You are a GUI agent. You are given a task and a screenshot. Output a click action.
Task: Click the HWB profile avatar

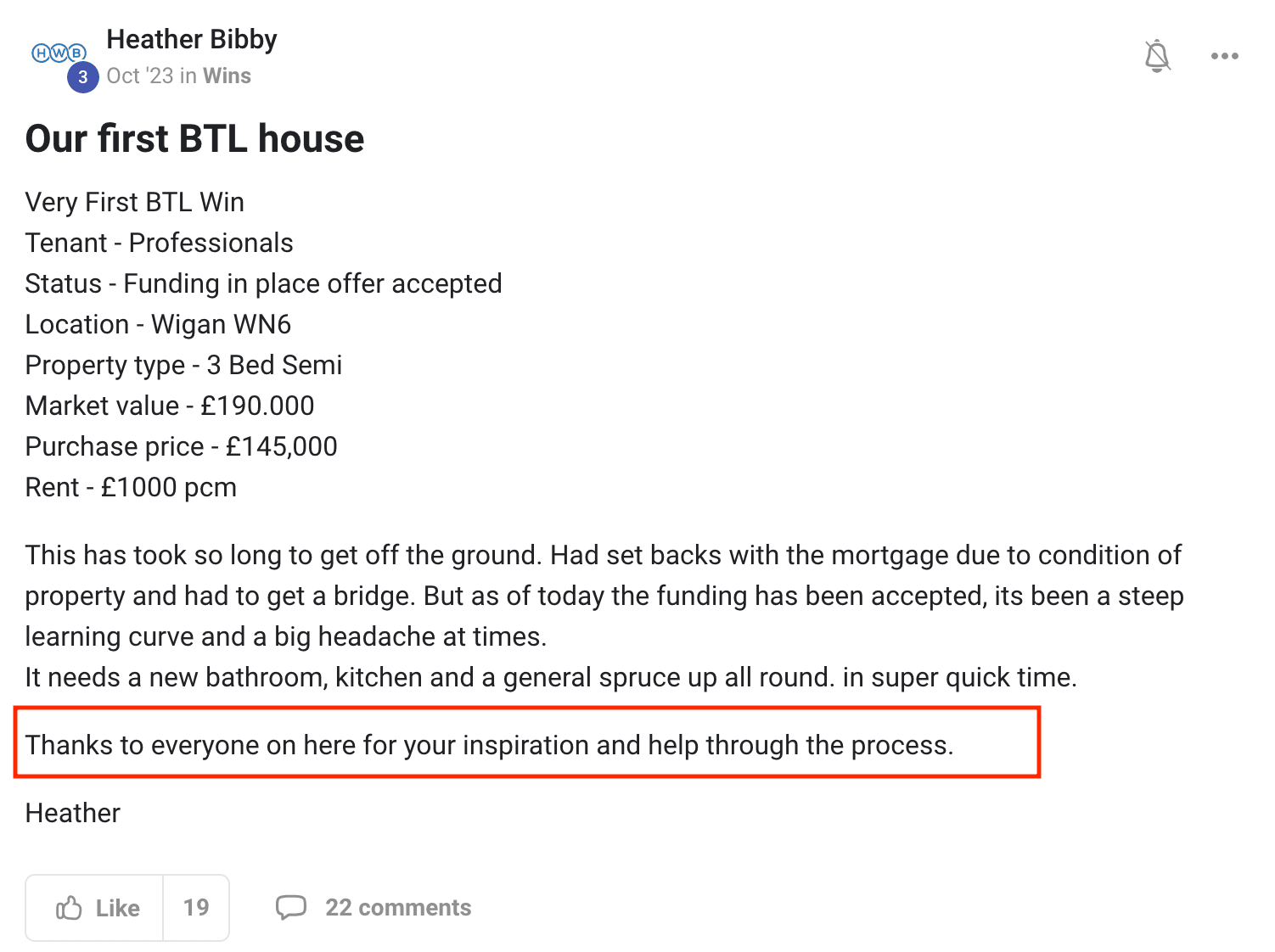[x=59, y=53]
